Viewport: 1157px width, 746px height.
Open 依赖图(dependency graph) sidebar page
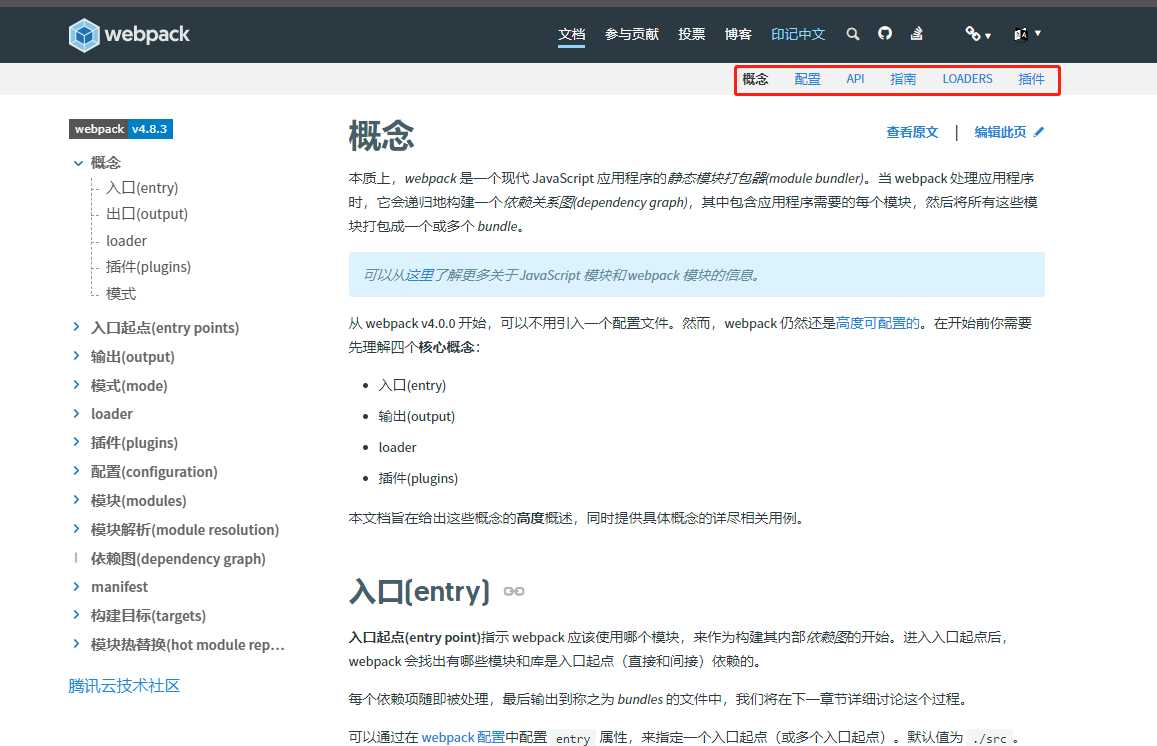[x=178, y=559]
